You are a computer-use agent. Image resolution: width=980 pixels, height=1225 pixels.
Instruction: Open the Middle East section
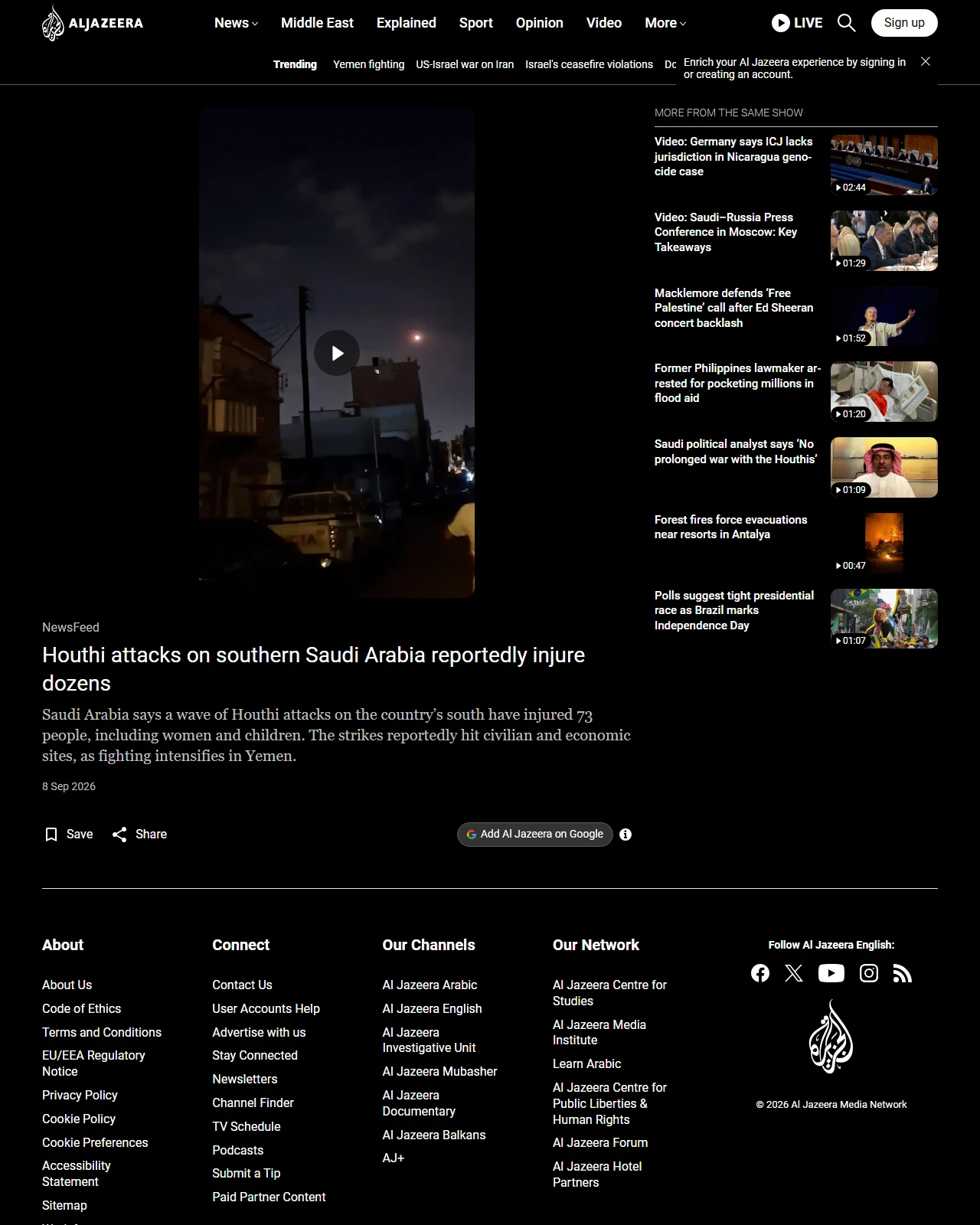pyautogui.click(x=317, y=23)
